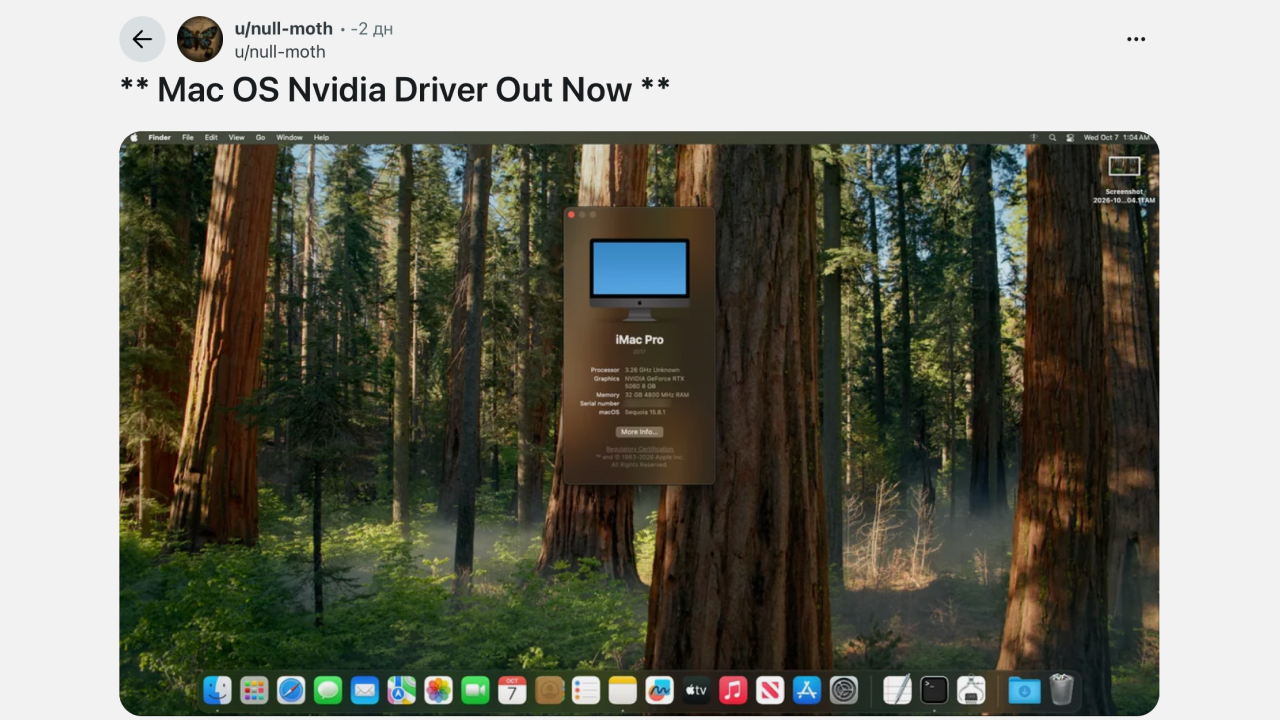This screenshot has width=1280, height=720.
Task: Launch Freeform from the Dock
Action: pos(659,690)
